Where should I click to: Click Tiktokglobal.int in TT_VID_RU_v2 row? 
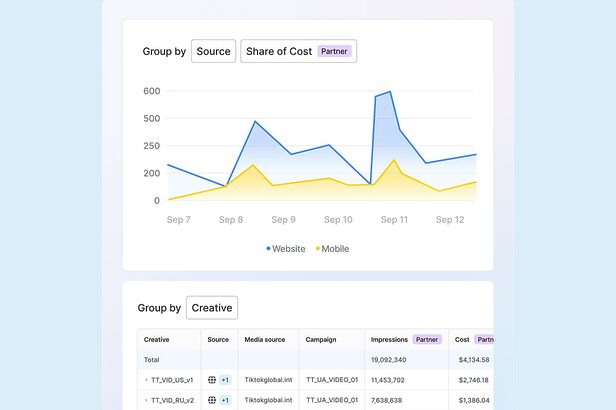pyautogui.click(x=268, y=400)
